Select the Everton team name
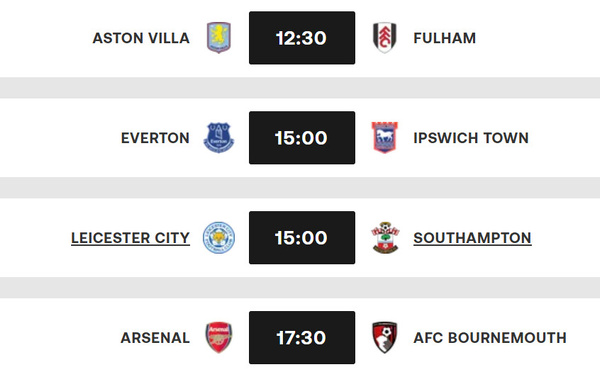 tap(155, 138)
